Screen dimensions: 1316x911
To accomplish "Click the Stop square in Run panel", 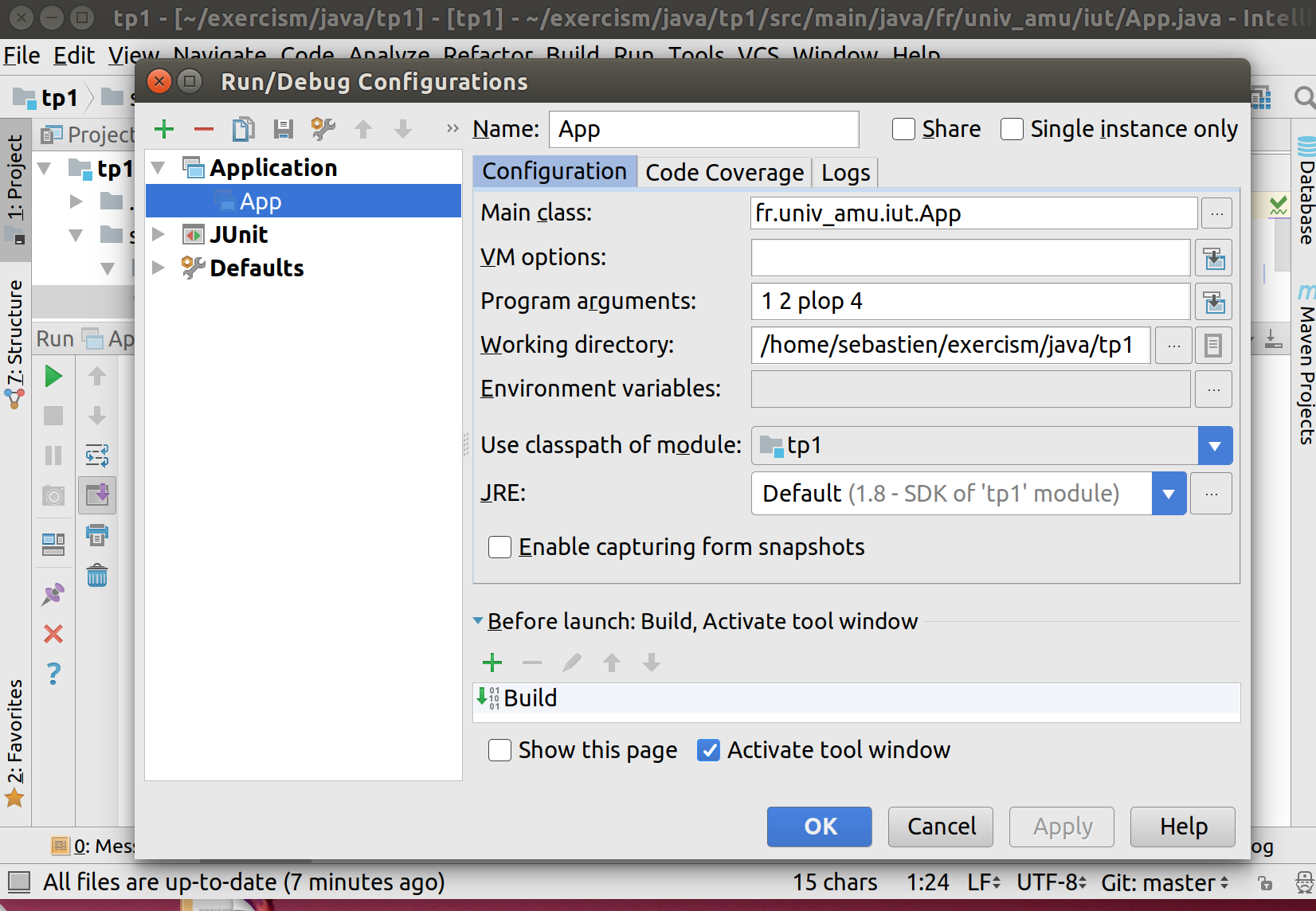I will [53, 416].
